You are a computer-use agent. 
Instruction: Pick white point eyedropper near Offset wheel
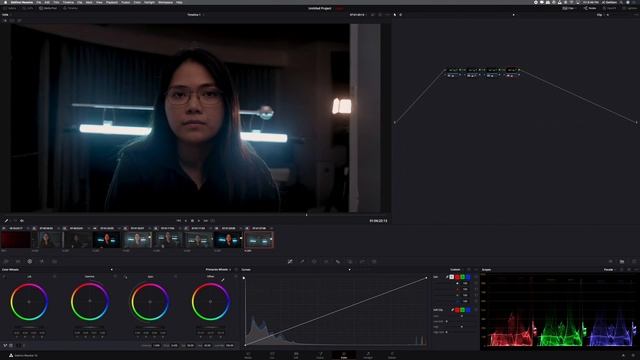tap(223, 280)
